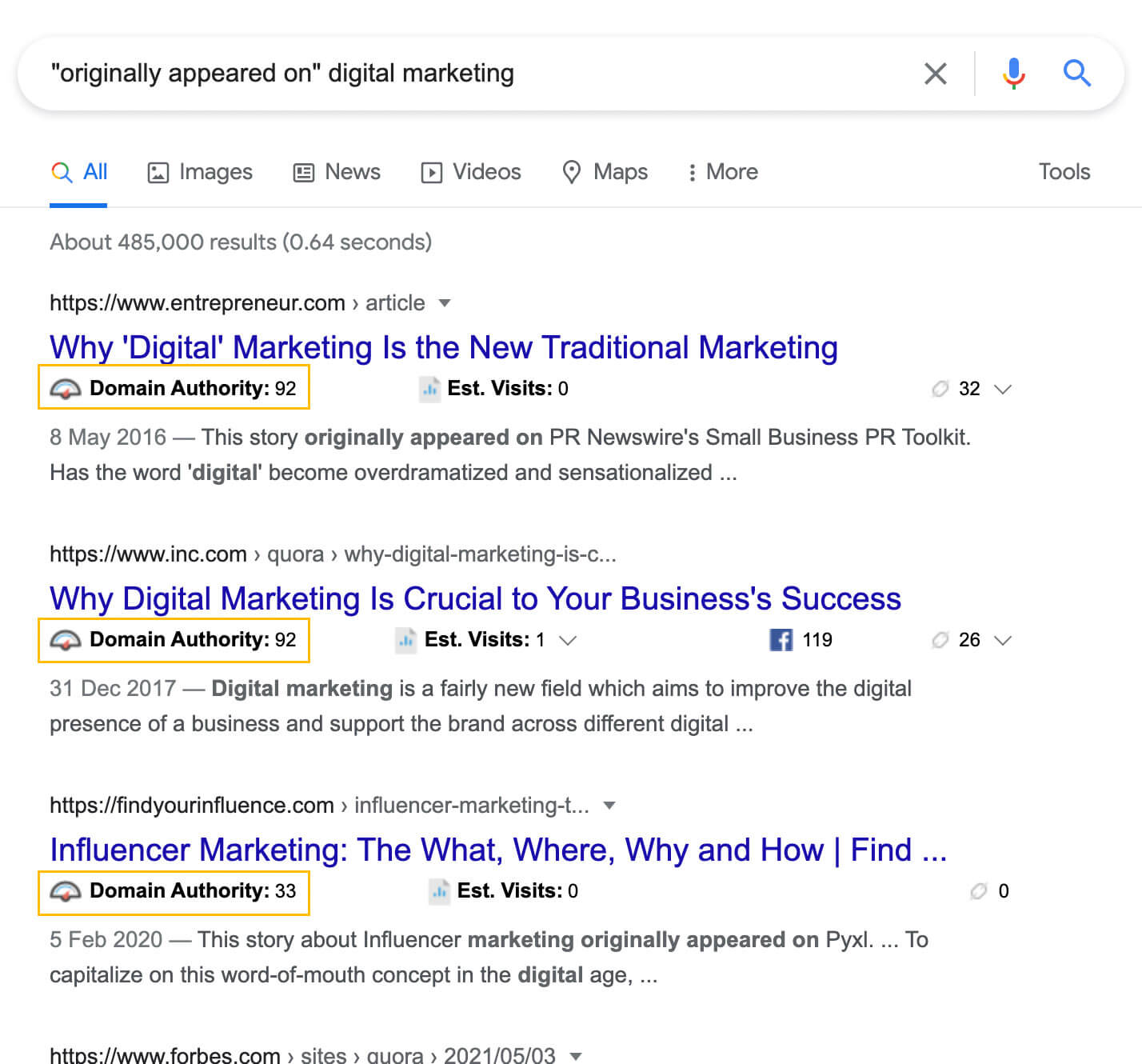
Task: Expand the URL dropdown next to entrepreneur.com article
Action: click(x=445, y=303)
